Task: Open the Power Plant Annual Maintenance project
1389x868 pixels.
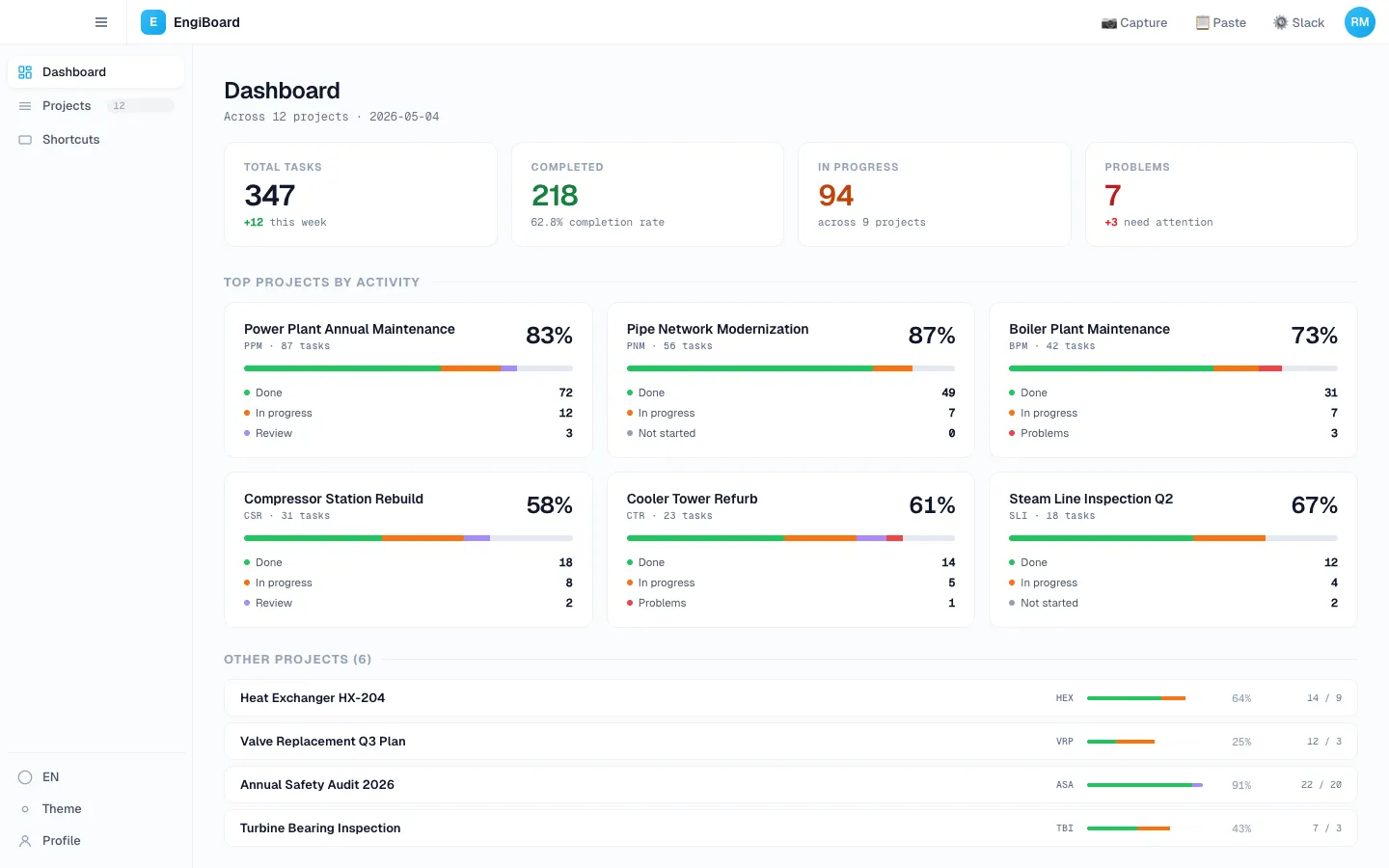Action: point(408,380)
